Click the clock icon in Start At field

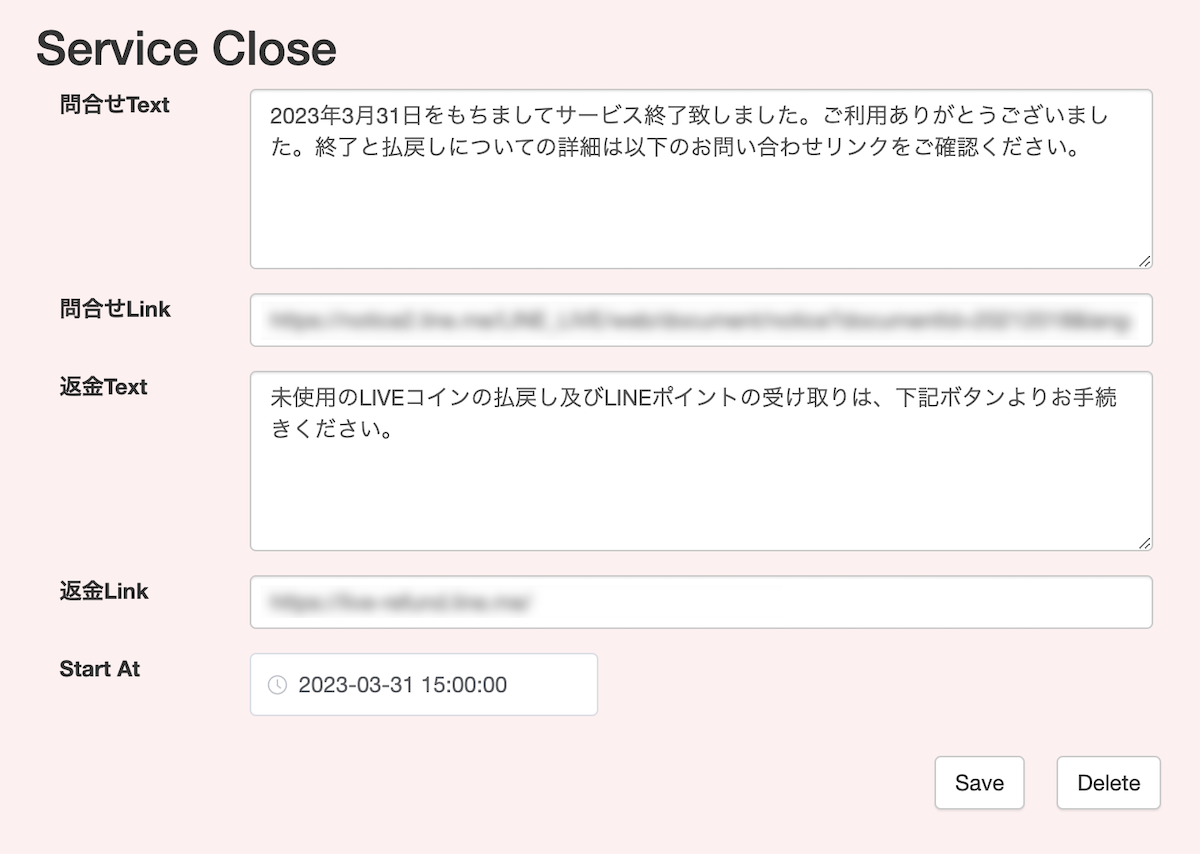click(x=278, y=685)
